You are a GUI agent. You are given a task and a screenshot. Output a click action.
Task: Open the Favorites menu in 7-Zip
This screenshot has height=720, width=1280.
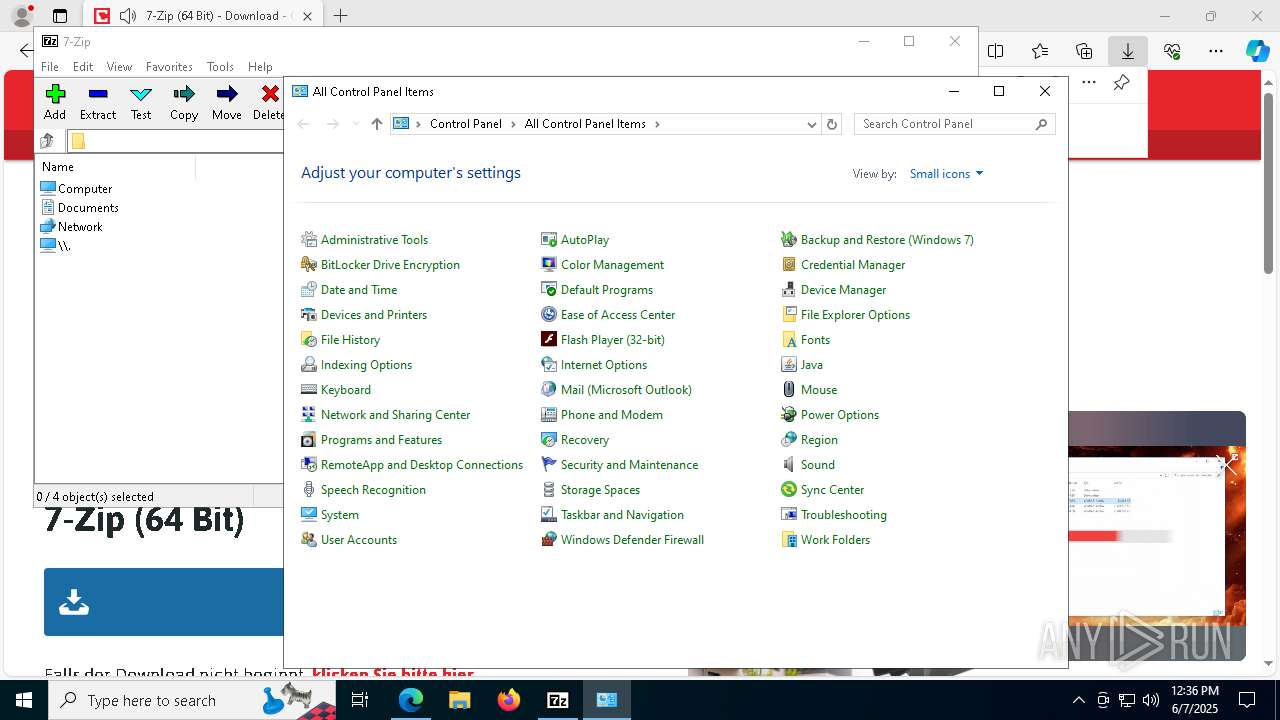click(x=169, y=67)
